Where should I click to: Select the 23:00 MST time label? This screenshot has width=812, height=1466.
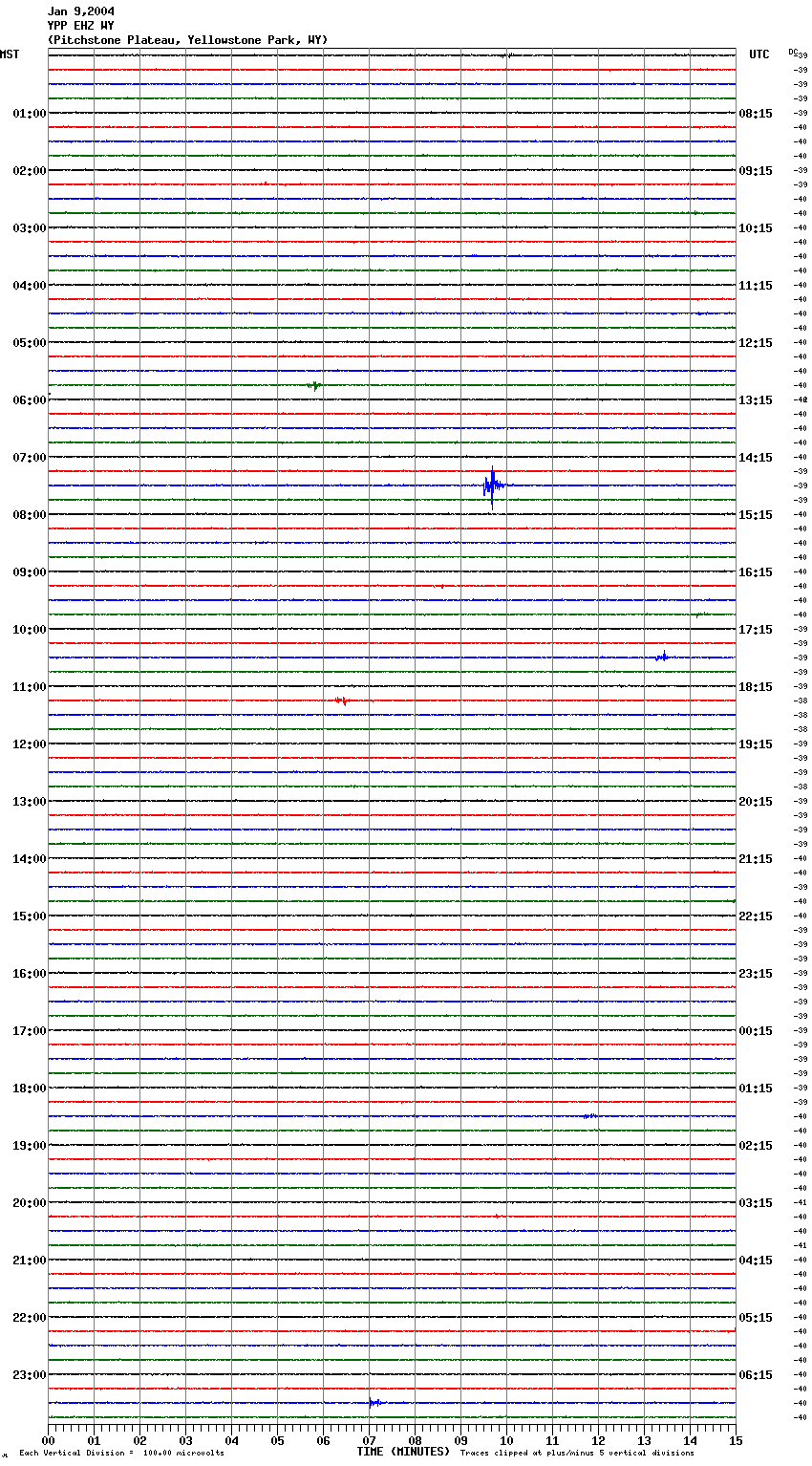(30, 1374)
